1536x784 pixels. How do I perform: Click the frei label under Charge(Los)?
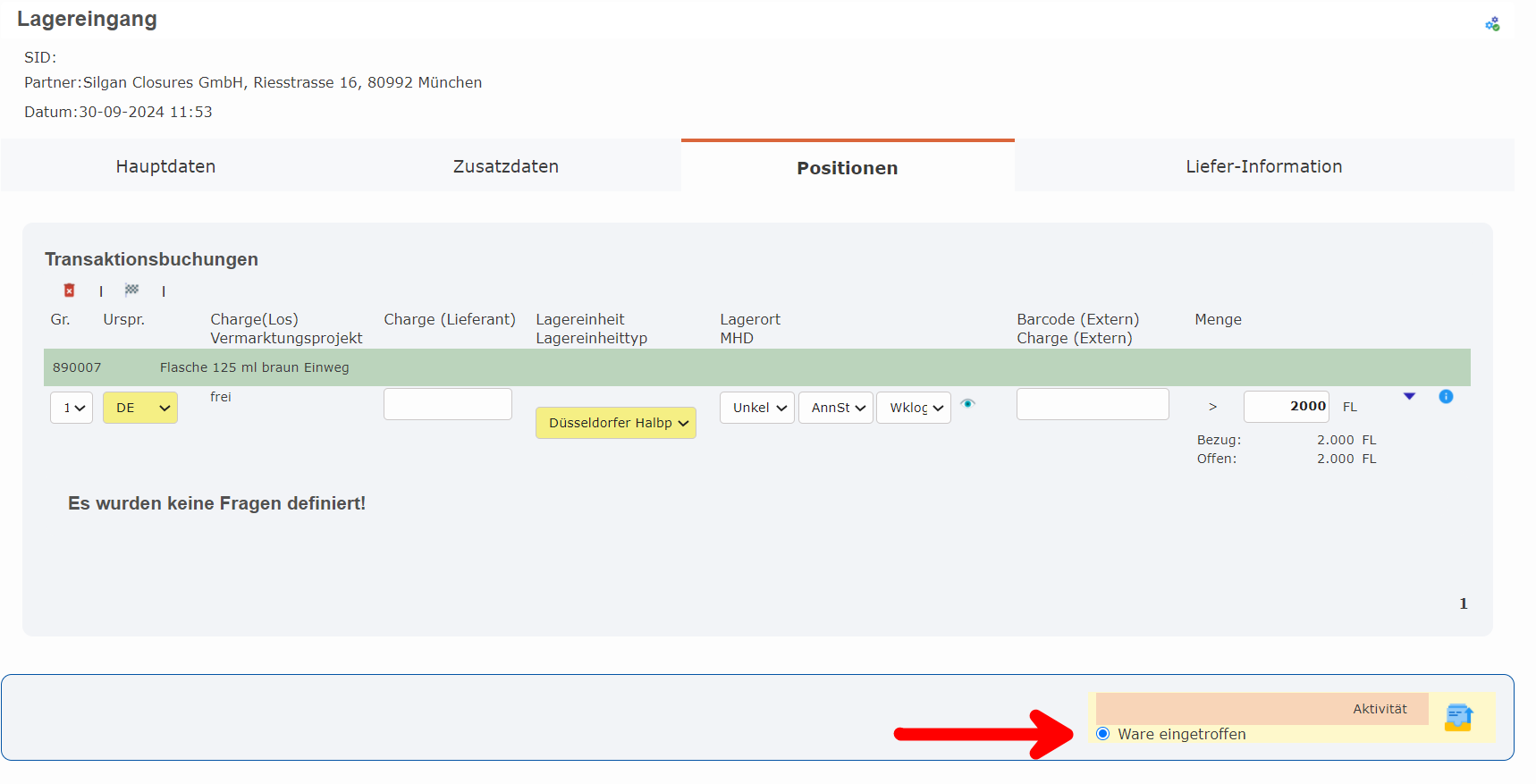click(x=221, y=397)
